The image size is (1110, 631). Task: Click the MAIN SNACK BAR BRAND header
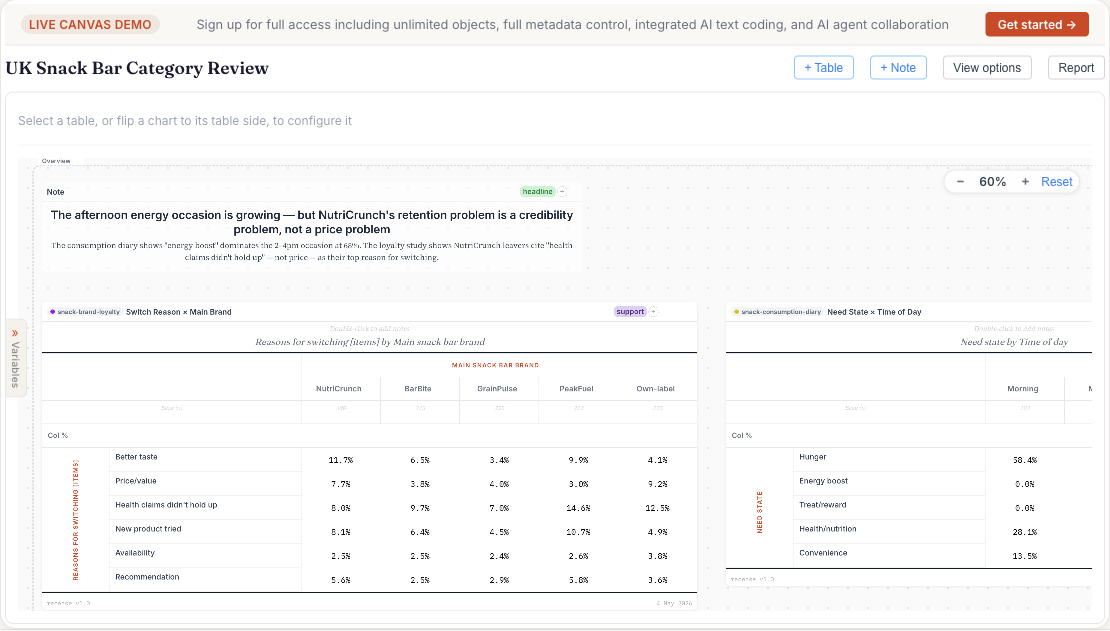495,365
